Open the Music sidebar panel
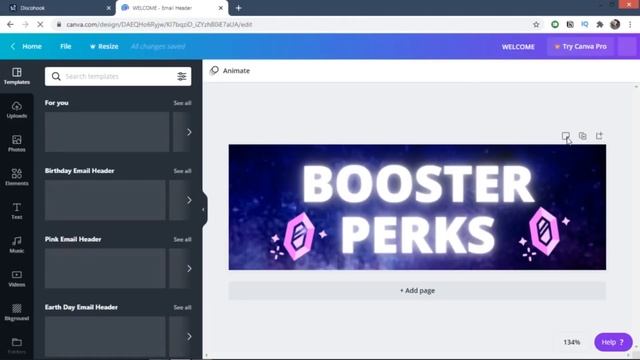Viewport: 640px width, 360px height. pos(17,245)
